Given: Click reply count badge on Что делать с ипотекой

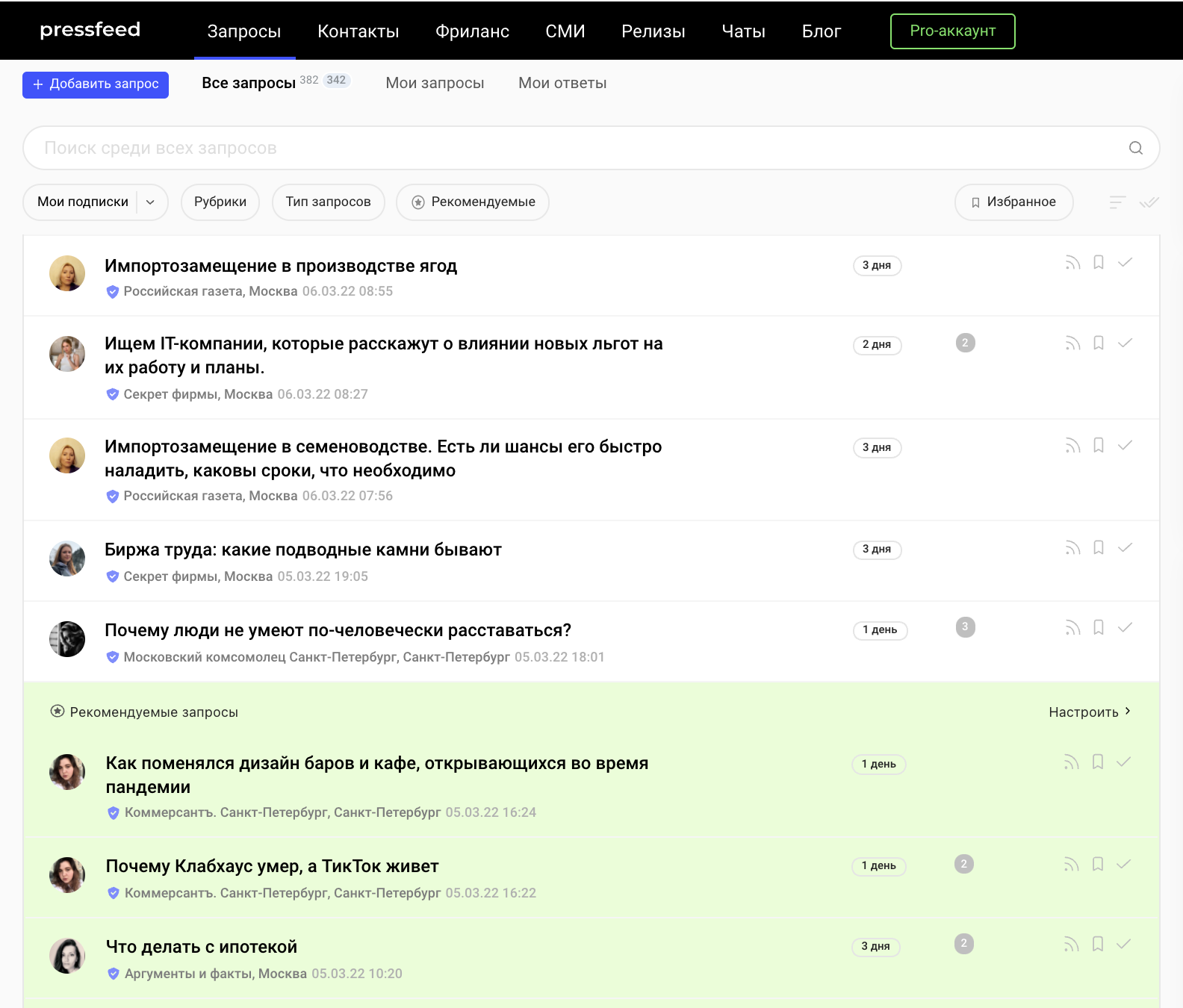Looking at the screenshot, I should 964,944.
